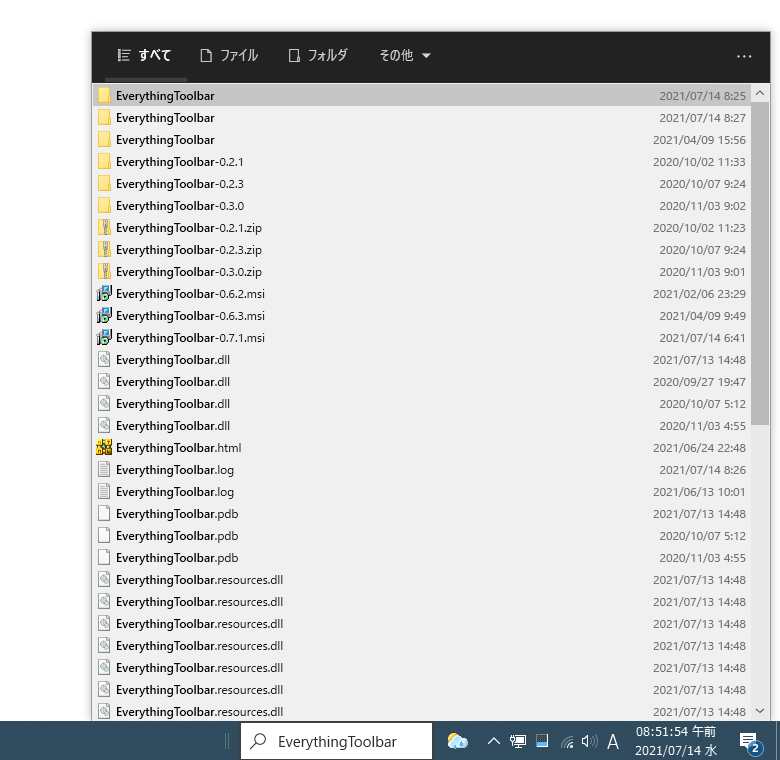Click icon of EverythingToolbar.log dated 2021/07/14 8:26
The width and height of the screenshot is (780, 760).
click(x=104, y=470)
